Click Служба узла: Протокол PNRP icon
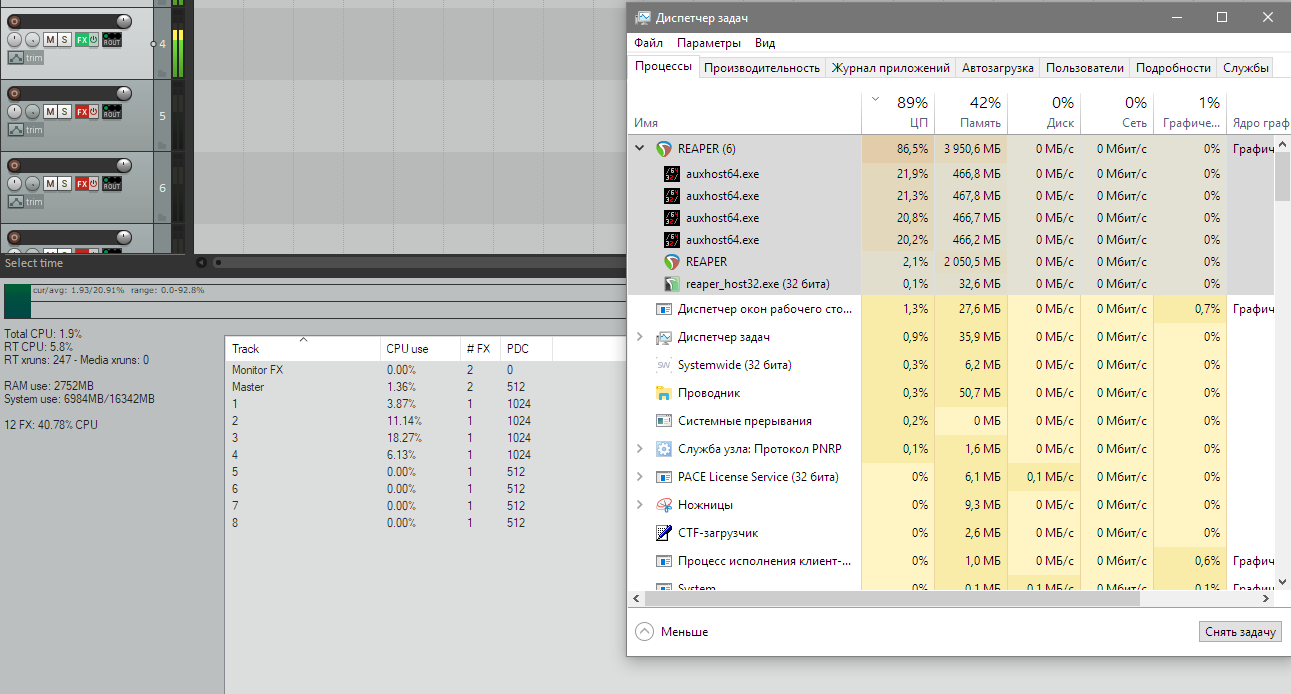1291x694 pixels. pos(663,449)
